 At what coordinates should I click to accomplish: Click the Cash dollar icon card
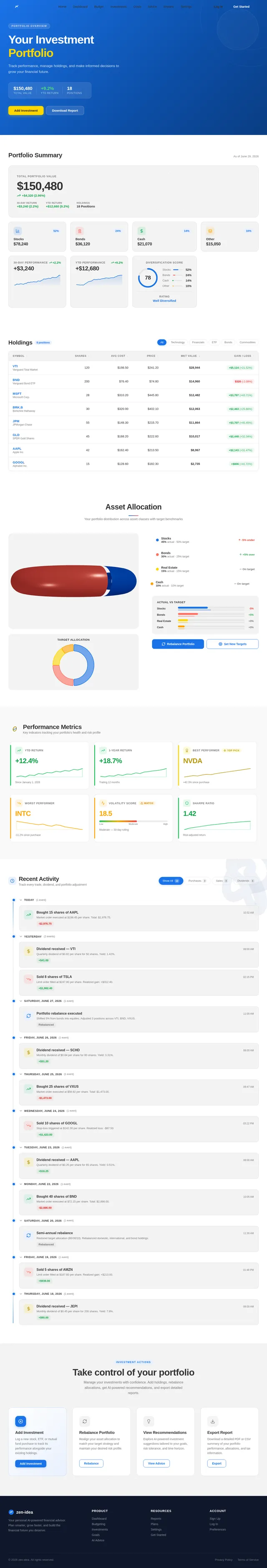[x=141, y=231]
